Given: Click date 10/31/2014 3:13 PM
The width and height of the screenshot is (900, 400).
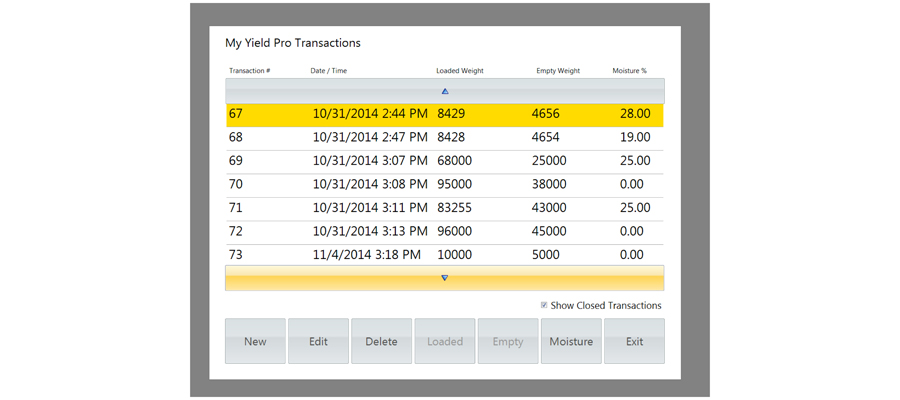Looking at the screenshot, I should [370, 231].
